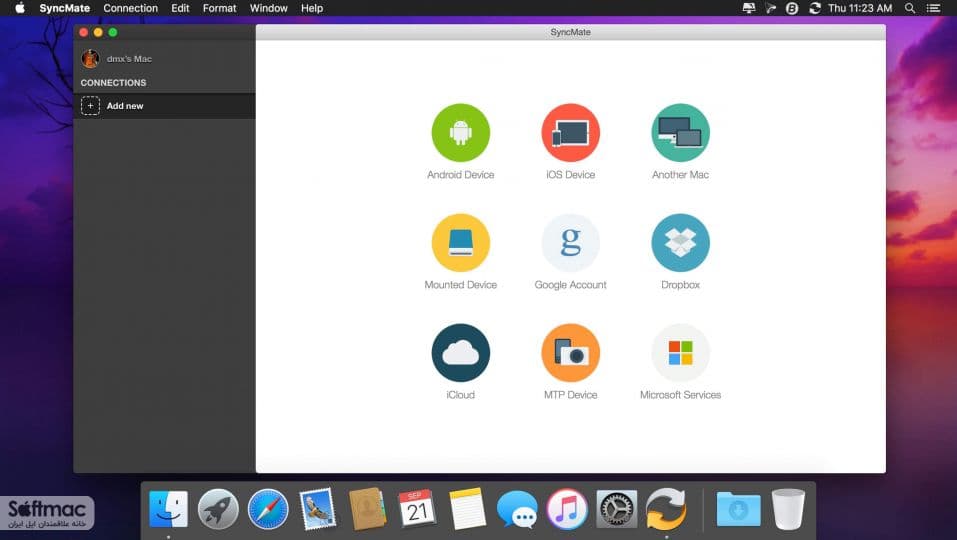This screenshot has height=540, width=957.
Task: Click the SyncMate sync icon in Dock
Action: [666, 509]
